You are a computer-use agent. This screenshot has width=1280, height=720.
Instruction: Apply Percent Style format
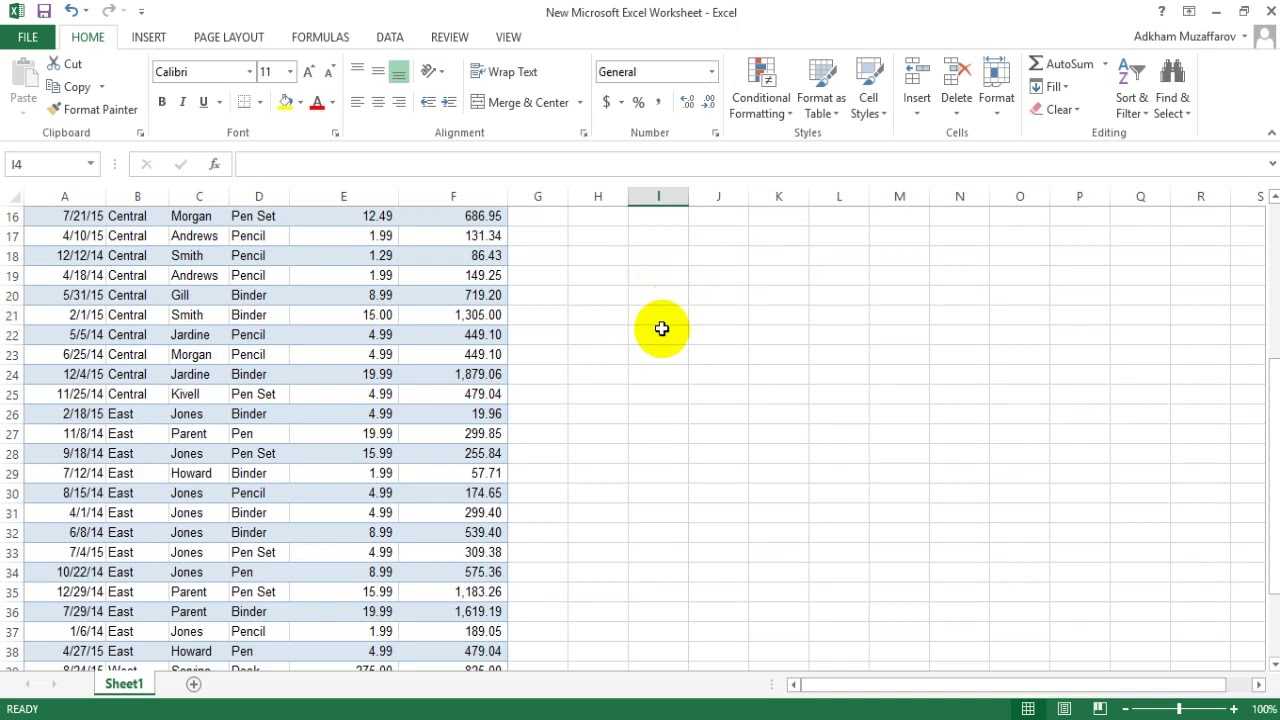click(x=638, y=103)
